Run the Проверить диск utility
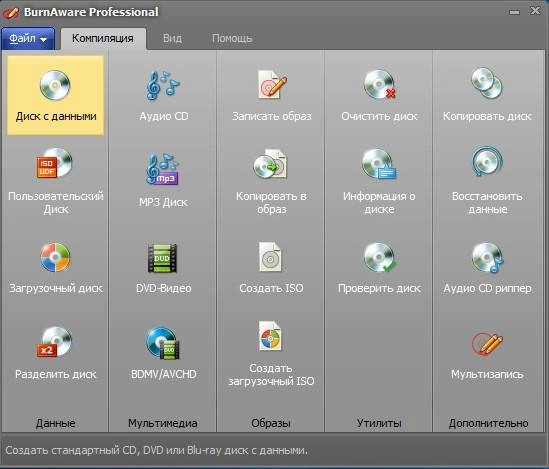549x469 pixels. coord(379,258)
